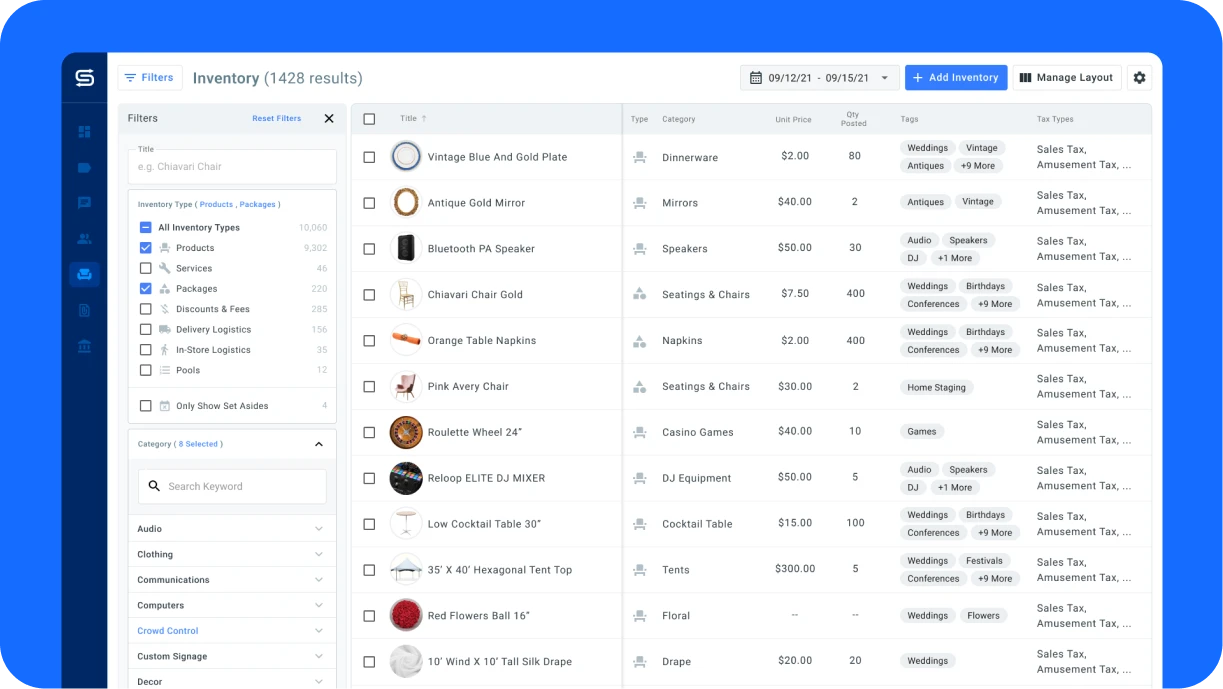
Task: Click the bank building icon in sidebar
Action: pyautogui.click(x=84, y=346)
